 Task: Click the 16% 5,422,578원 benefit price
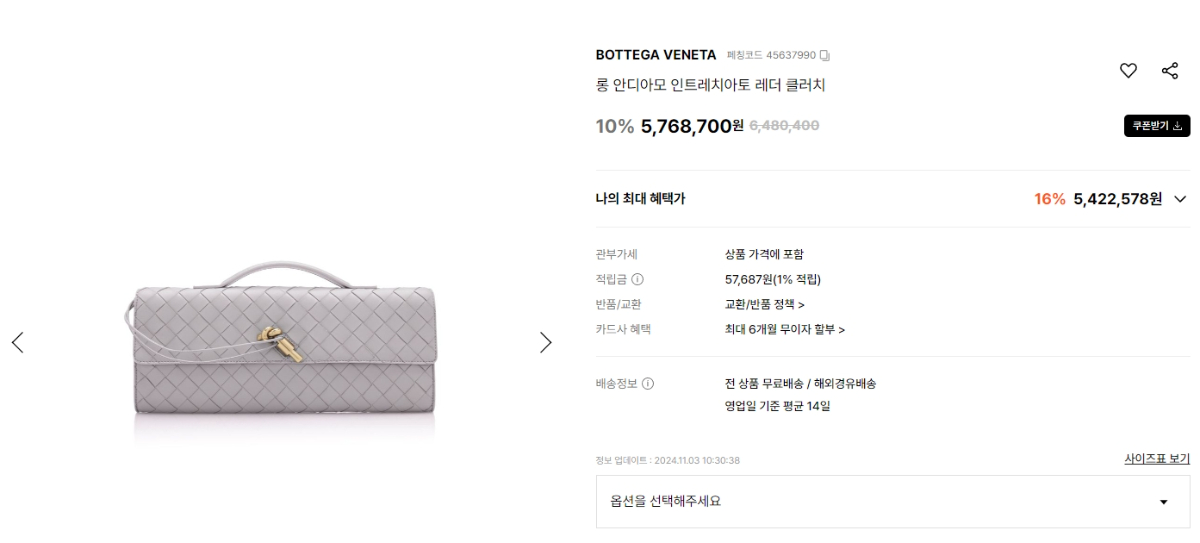[x=1097, y=199]
